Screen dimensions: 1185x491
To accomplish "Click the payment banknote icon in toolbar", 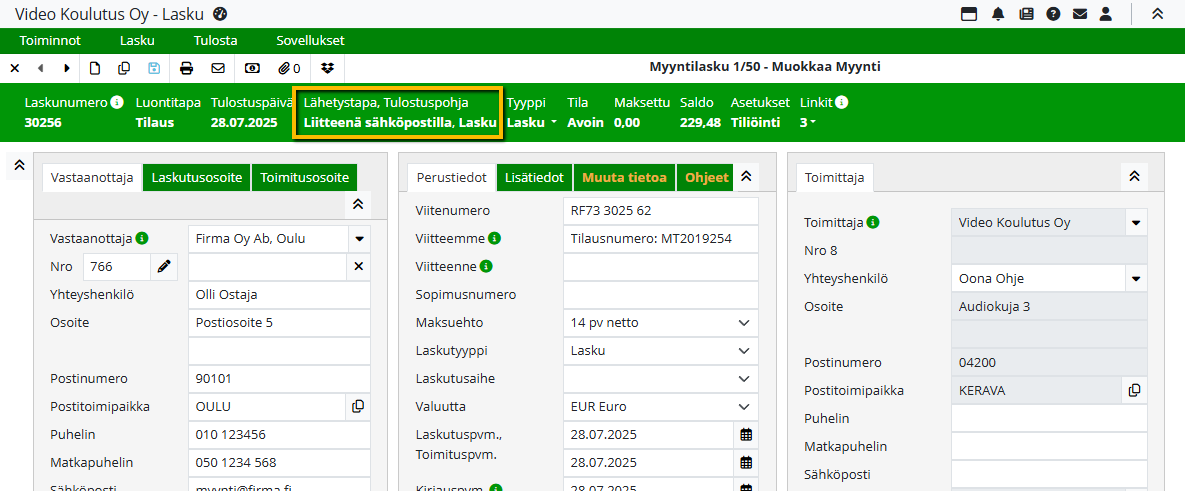I will pos(252,68).
